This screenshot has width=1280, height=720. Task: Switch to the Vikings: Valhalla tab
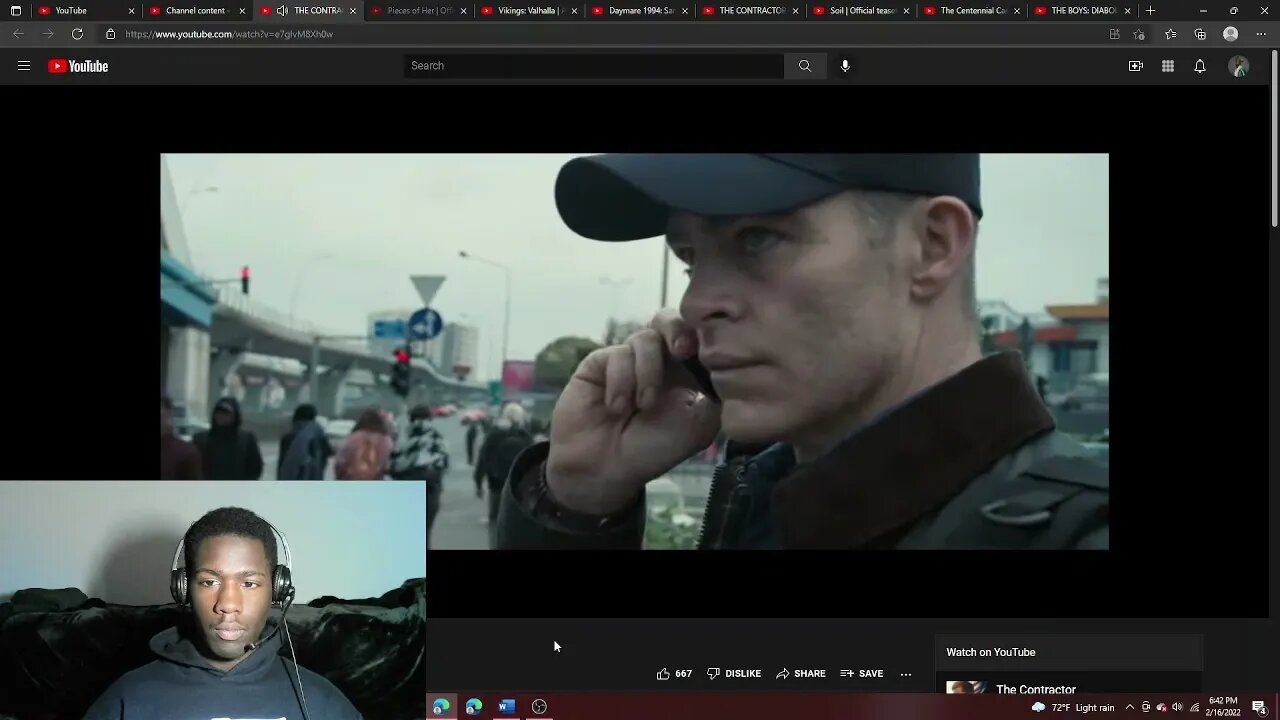pos(529,10)
